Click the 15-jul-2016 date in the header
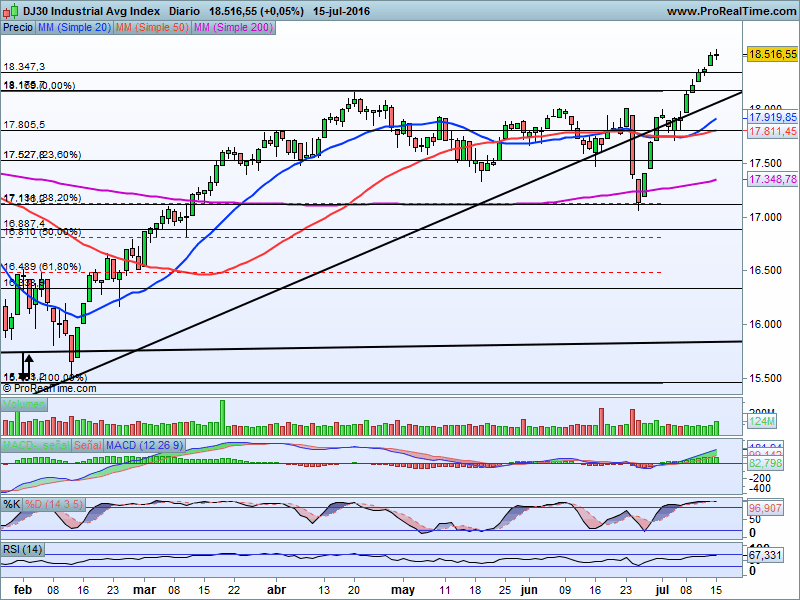 [341, 11]
